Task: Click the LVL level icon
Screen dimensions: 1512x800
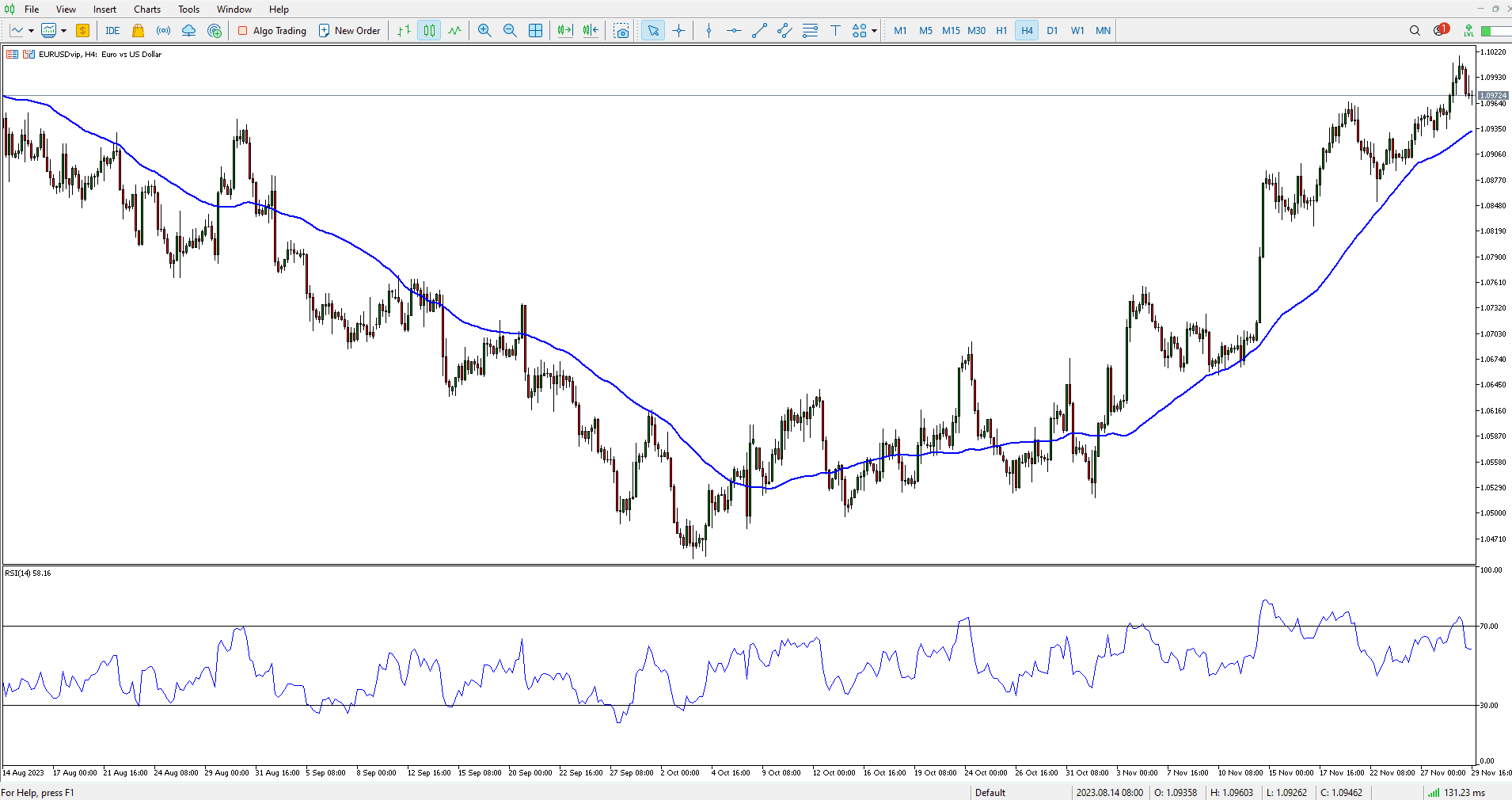Action: pyautogui.click(x=1468, y=31)
